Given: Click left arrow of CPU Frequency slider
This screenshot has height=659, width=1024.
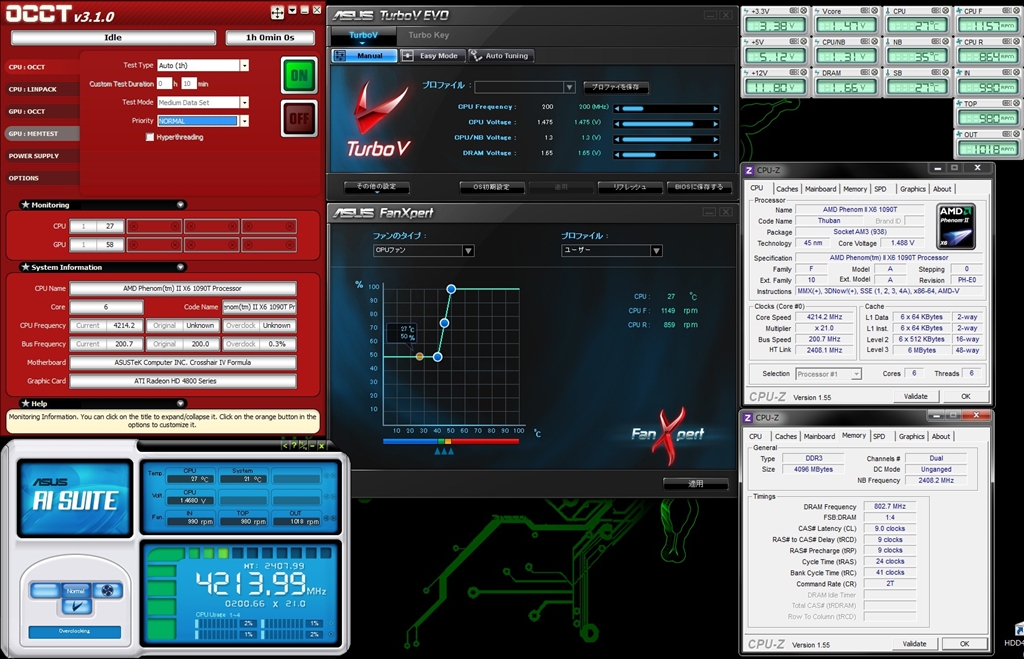Looking at the screenshot, I should pyautogui.click(x=615, y=108).
